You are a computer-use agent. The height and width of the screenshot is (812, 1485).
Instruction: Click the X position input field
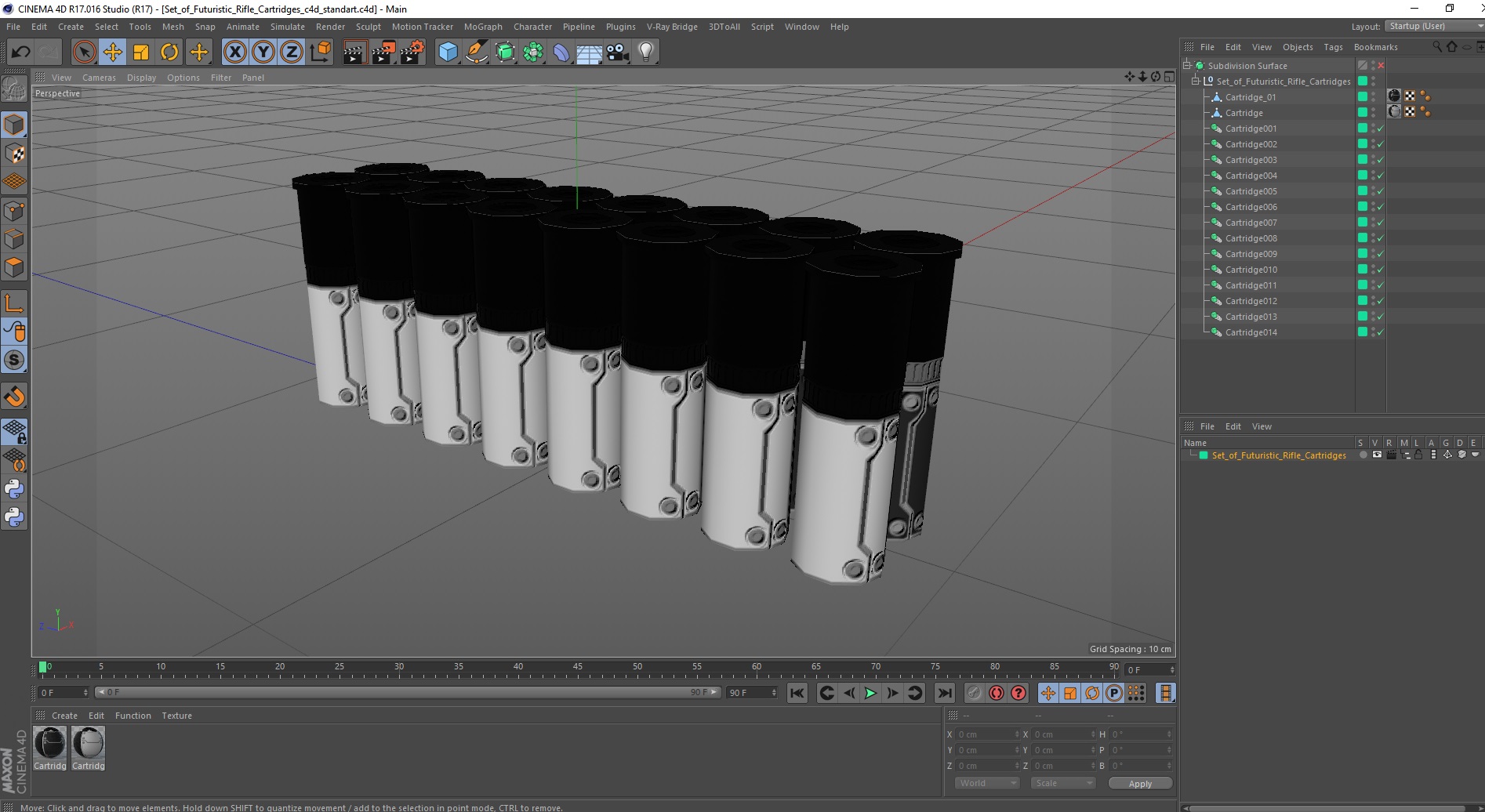pyautogui.click(x=986, y=734)
